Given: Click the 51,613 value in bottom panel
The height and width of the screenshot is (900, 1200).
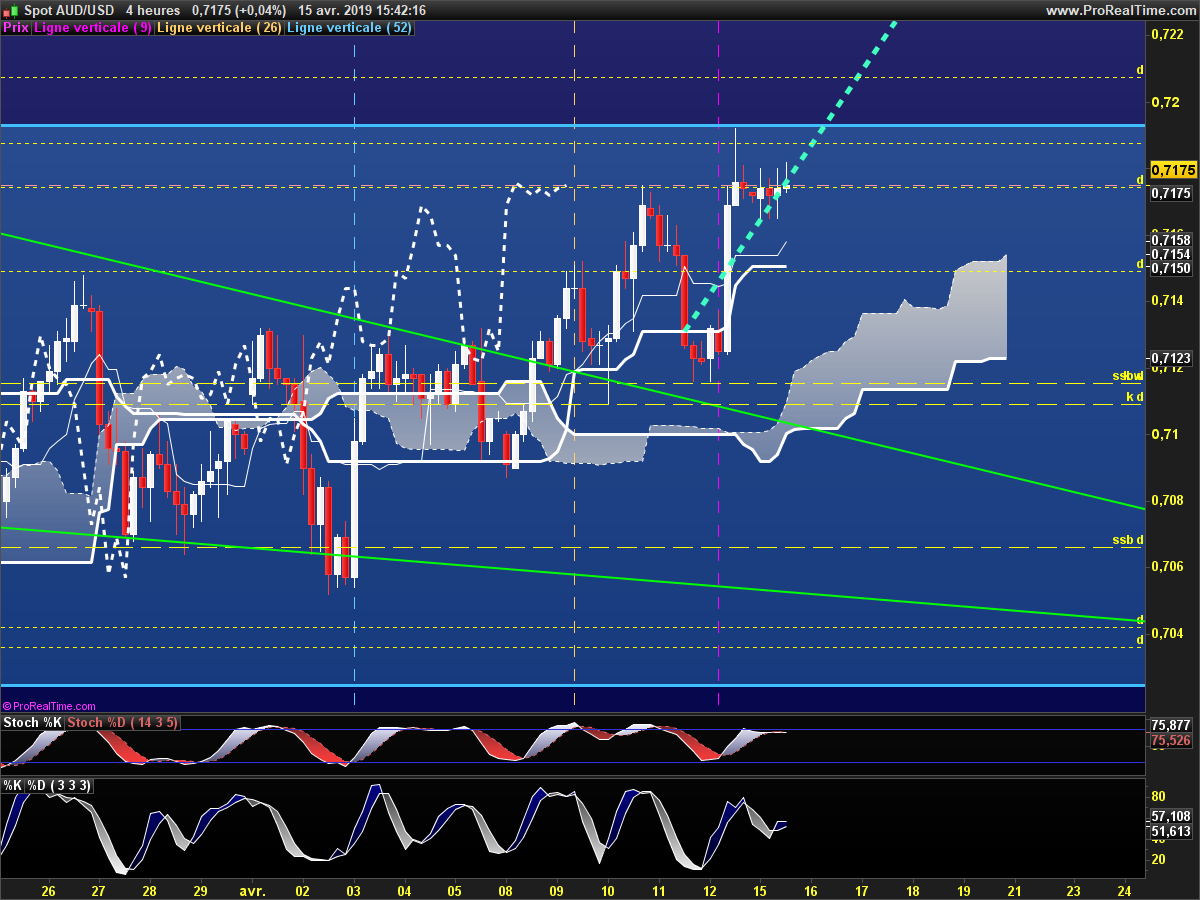Looking at the screenshot, I should pos(1171,831).
